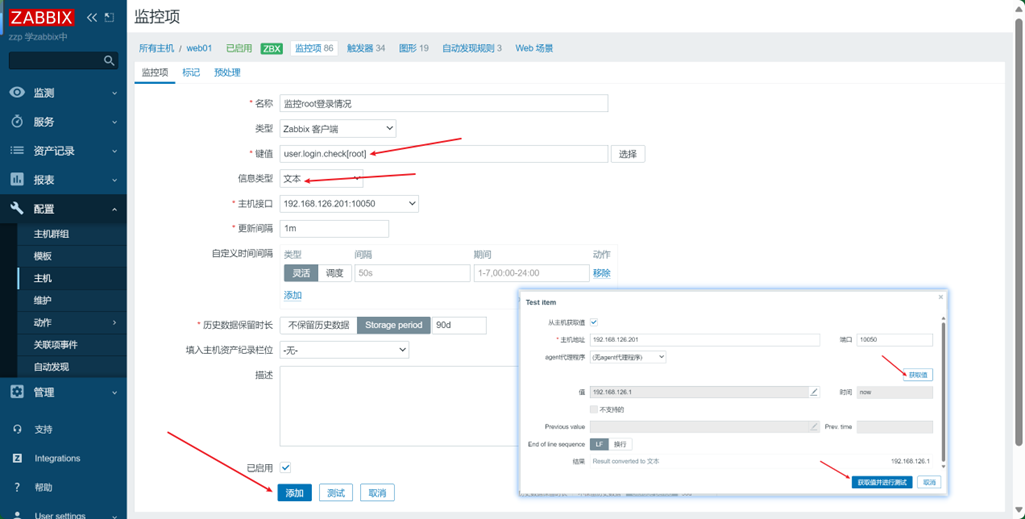
Task: Click into the 名称 input field
Action: point(444,103)
